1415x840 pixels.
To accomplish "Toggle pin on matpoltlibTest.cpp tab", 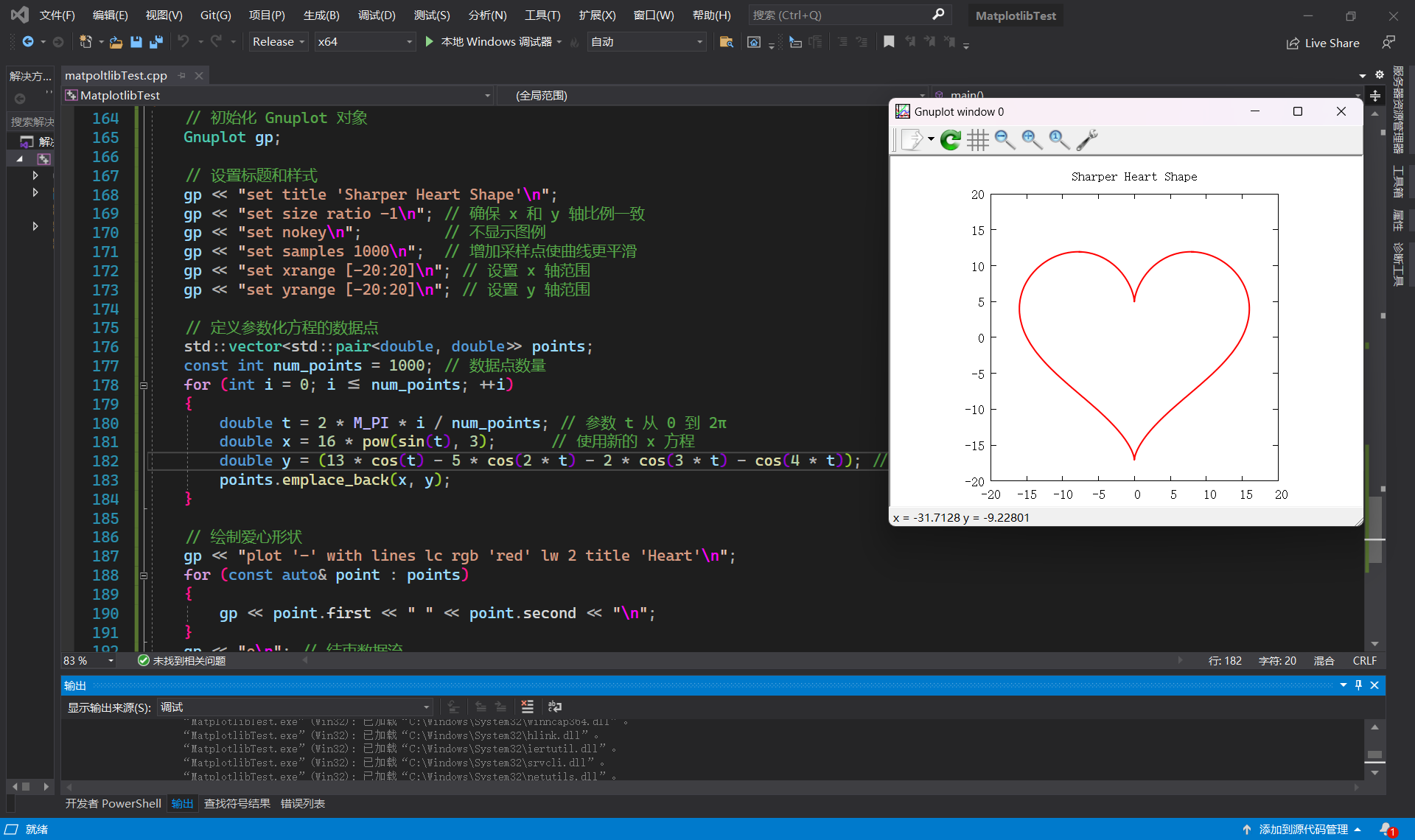I will tap(182, 75).
